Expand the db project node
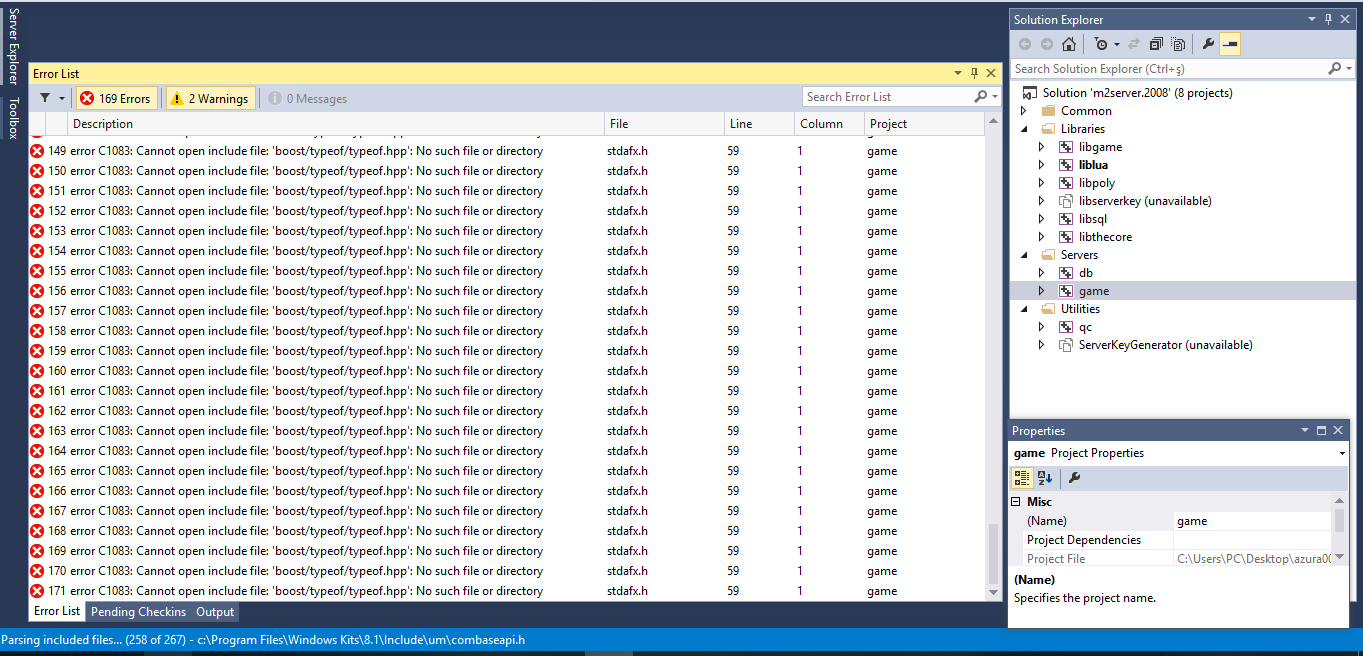Screen dimensions: 1363x656 click(1042, 273)
